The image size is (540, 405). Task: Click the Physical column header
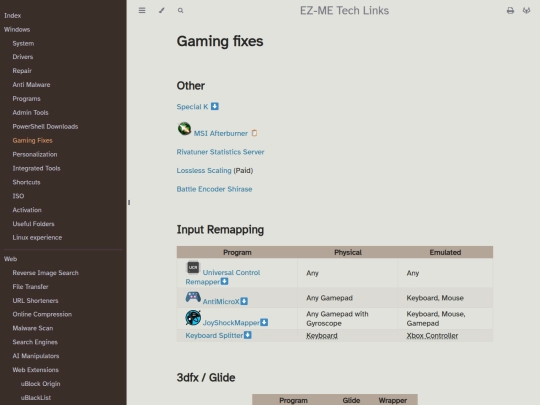(348, 252)
